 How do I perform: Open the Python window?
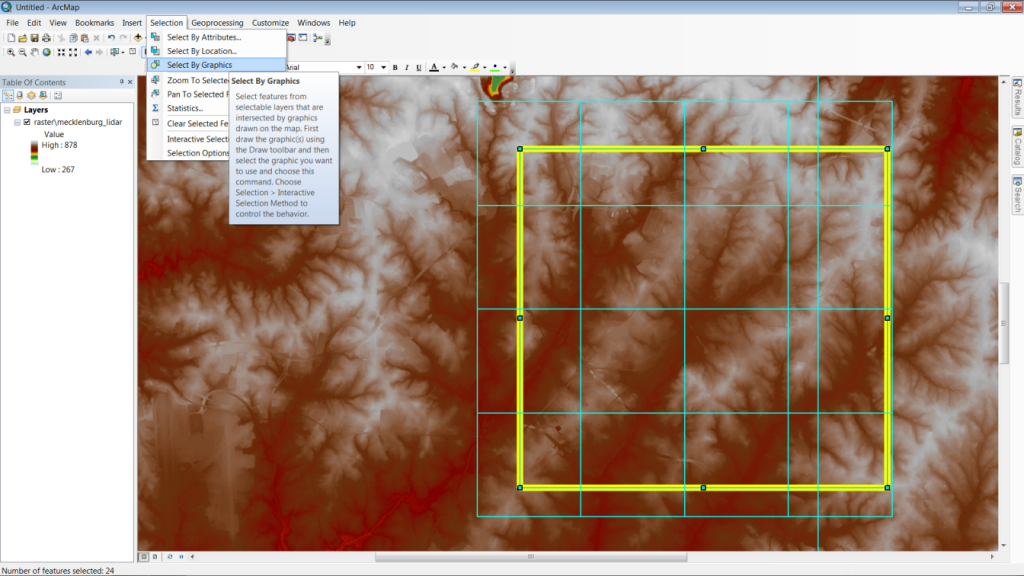[303, 38]
